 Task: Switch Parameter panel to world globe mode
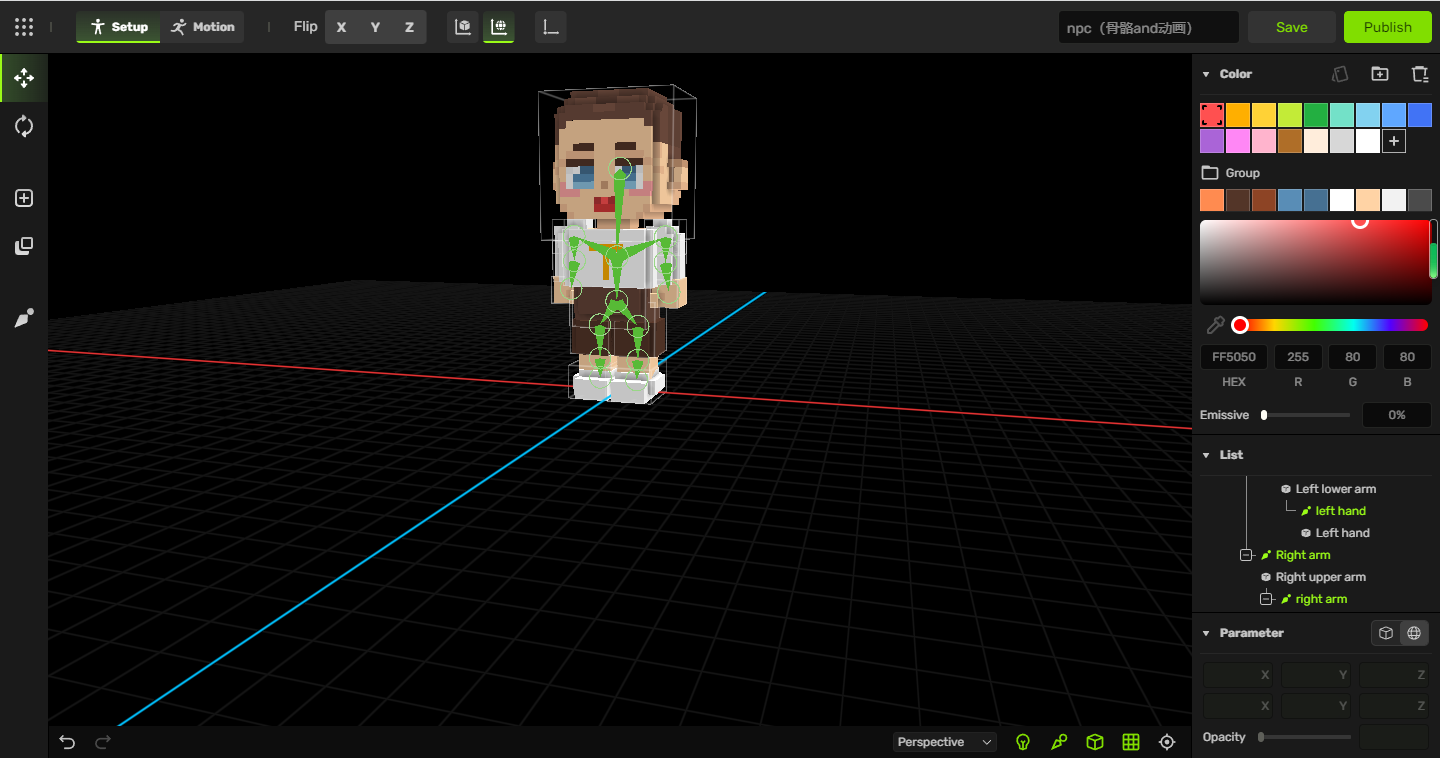[1414, 633]
